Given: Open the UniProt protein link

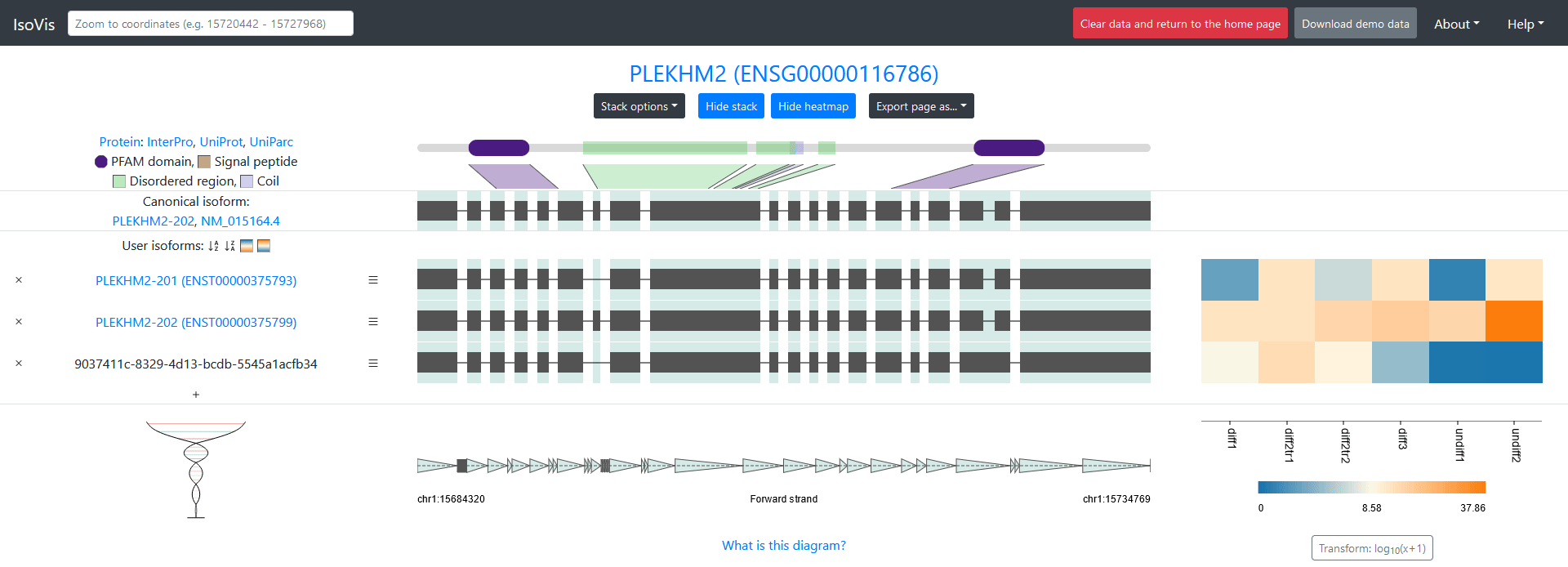Looking at the screenshot, I should 221,142.
